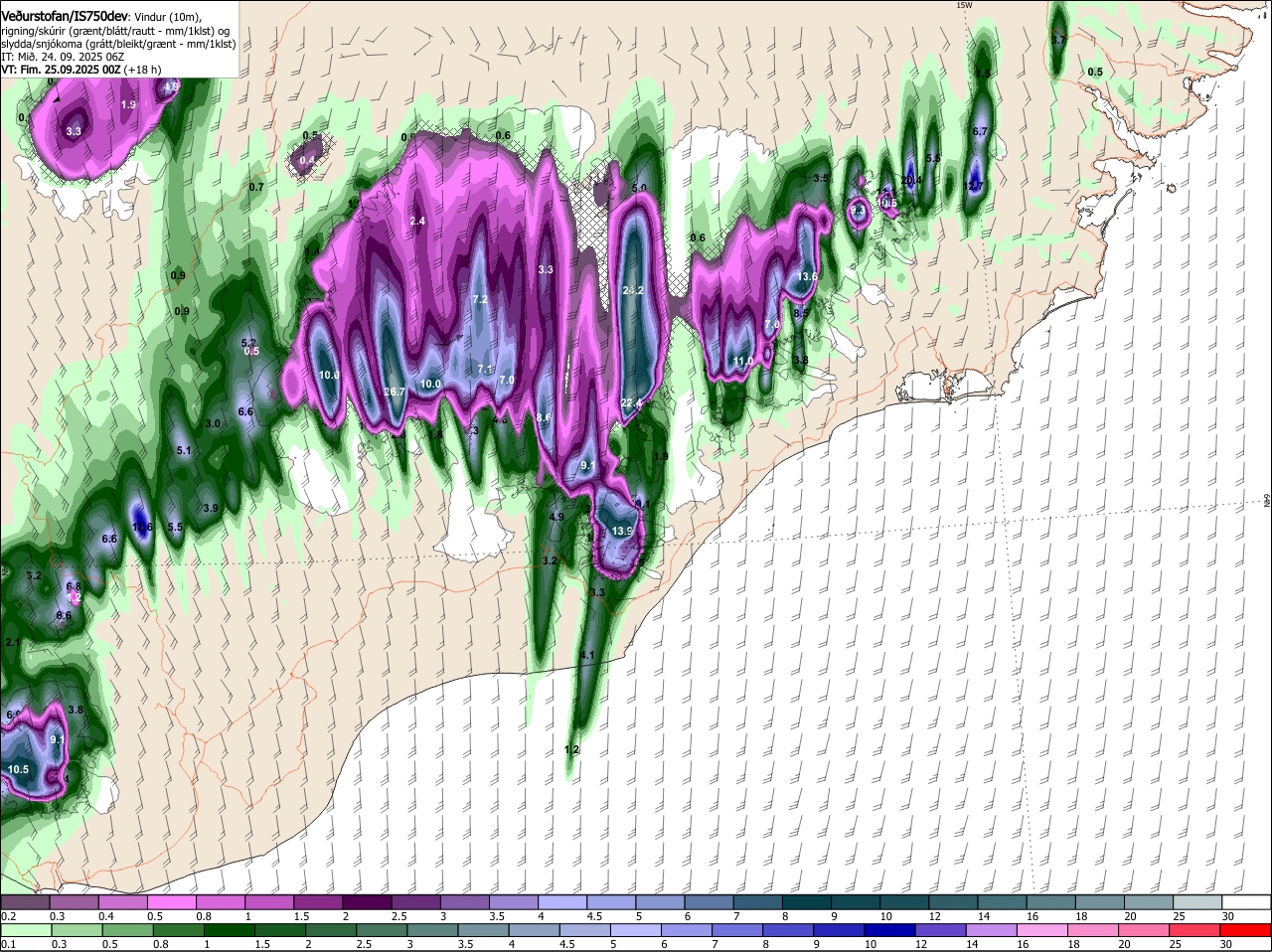Click the 22.4 precipitation value label
Image resolution: width=1272 pixels, height=952 pixels.
(x=631, y=402)
